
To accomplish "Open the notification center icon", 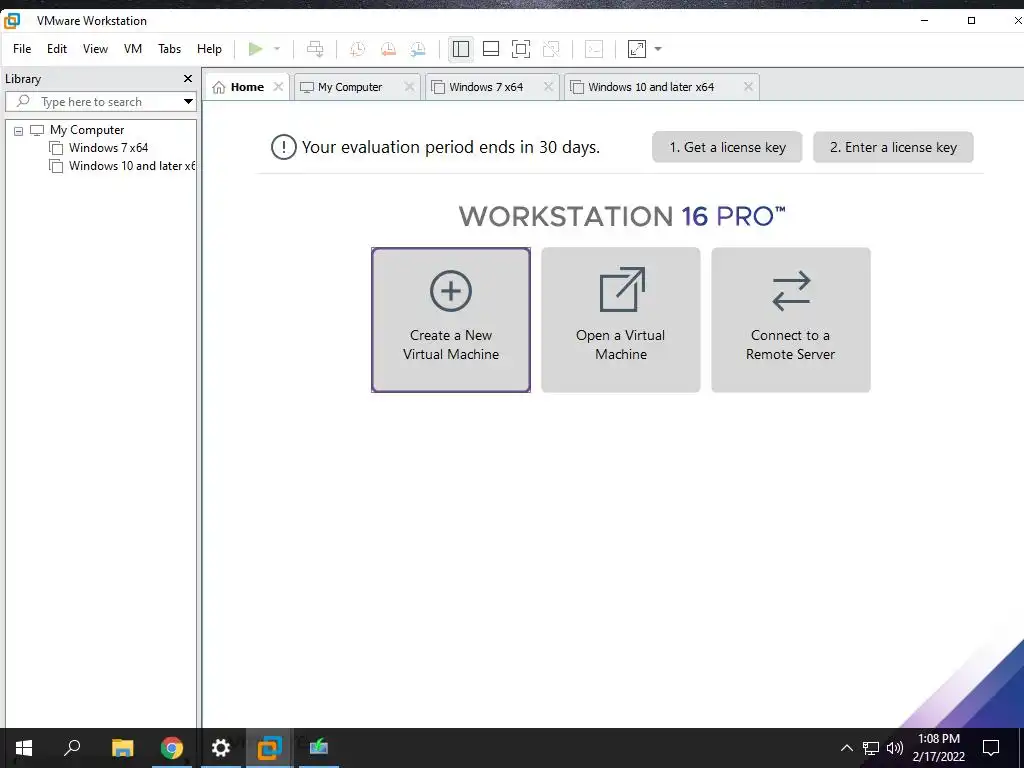I will (991, 748).
